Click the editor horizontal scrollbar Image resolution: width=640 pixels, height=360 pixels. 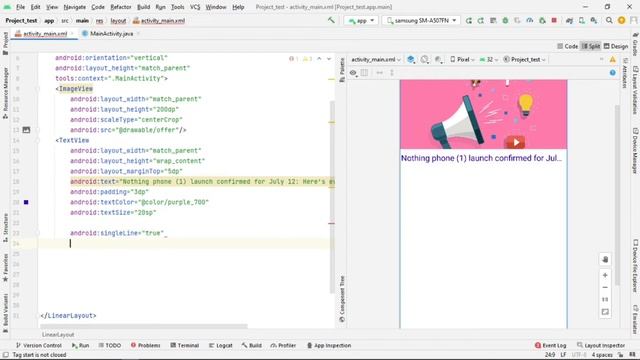144,326
